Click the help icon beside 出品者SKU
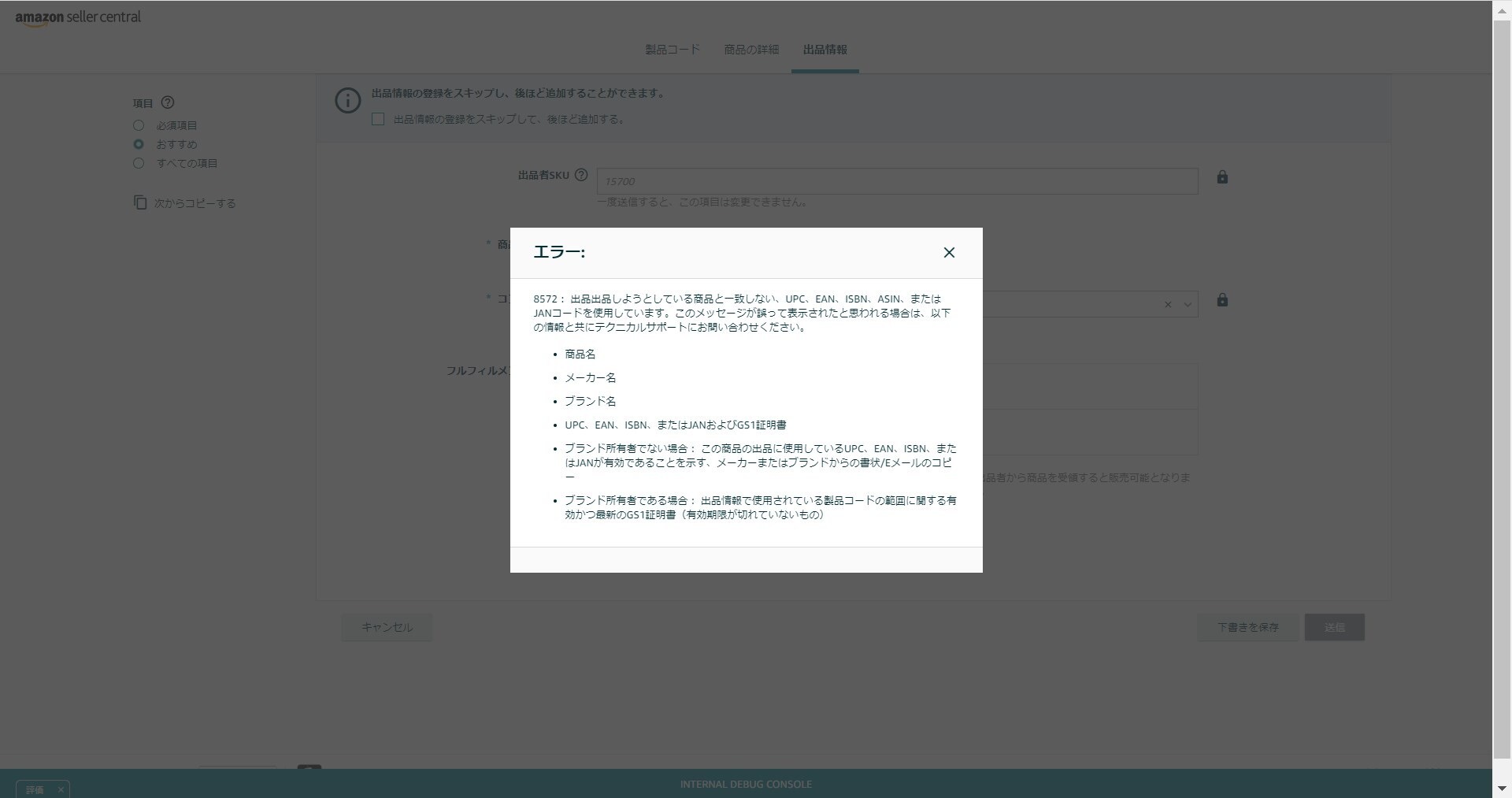 tap(581, 175)
